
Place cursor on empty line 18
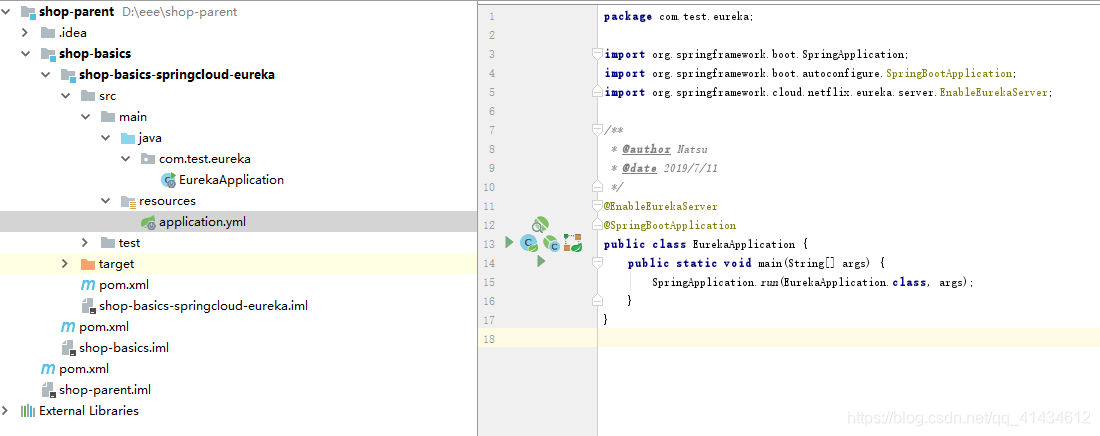point(849,338)
